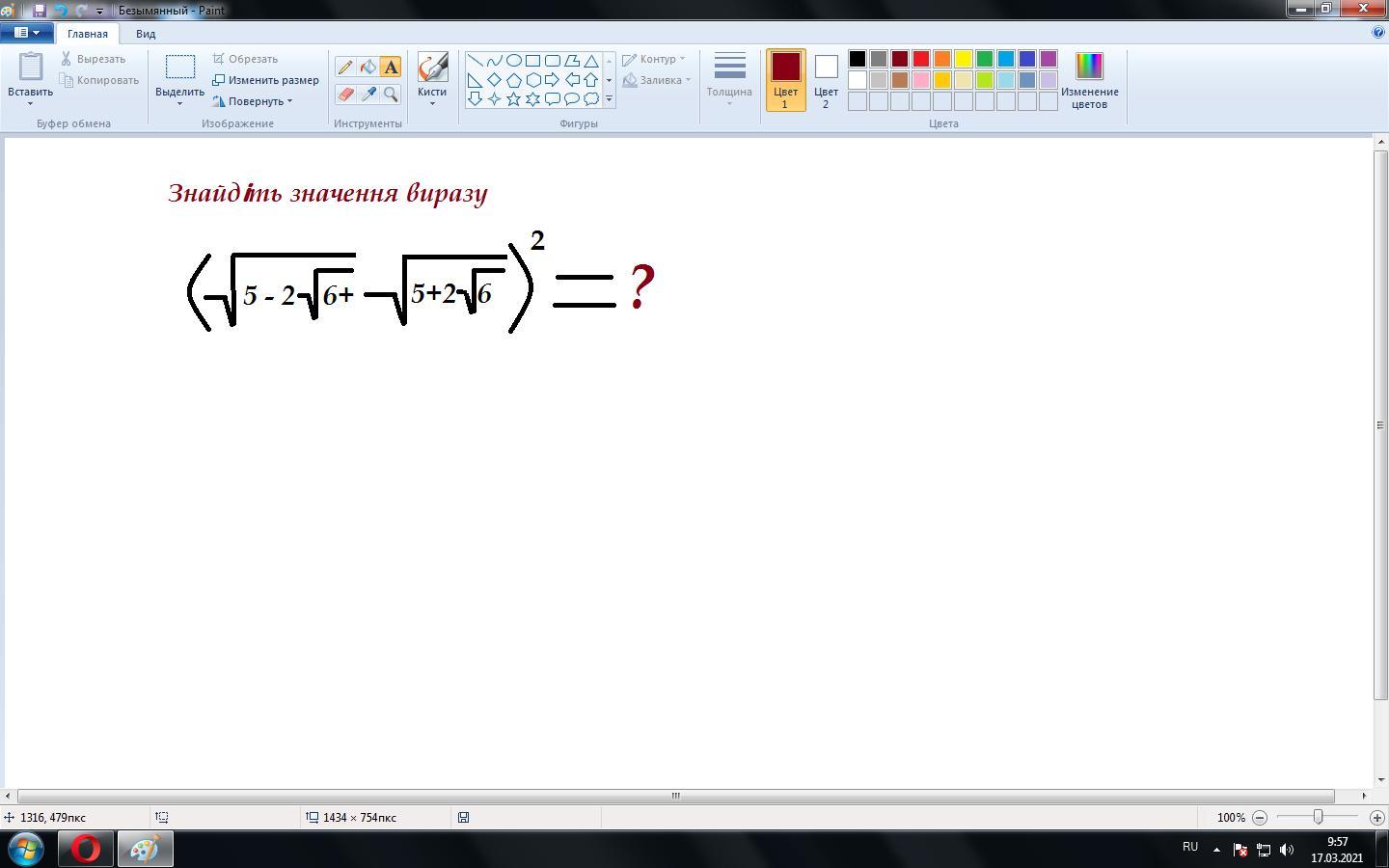
Task: Open the Главная ribbon tab
Action: coord(88,34)
